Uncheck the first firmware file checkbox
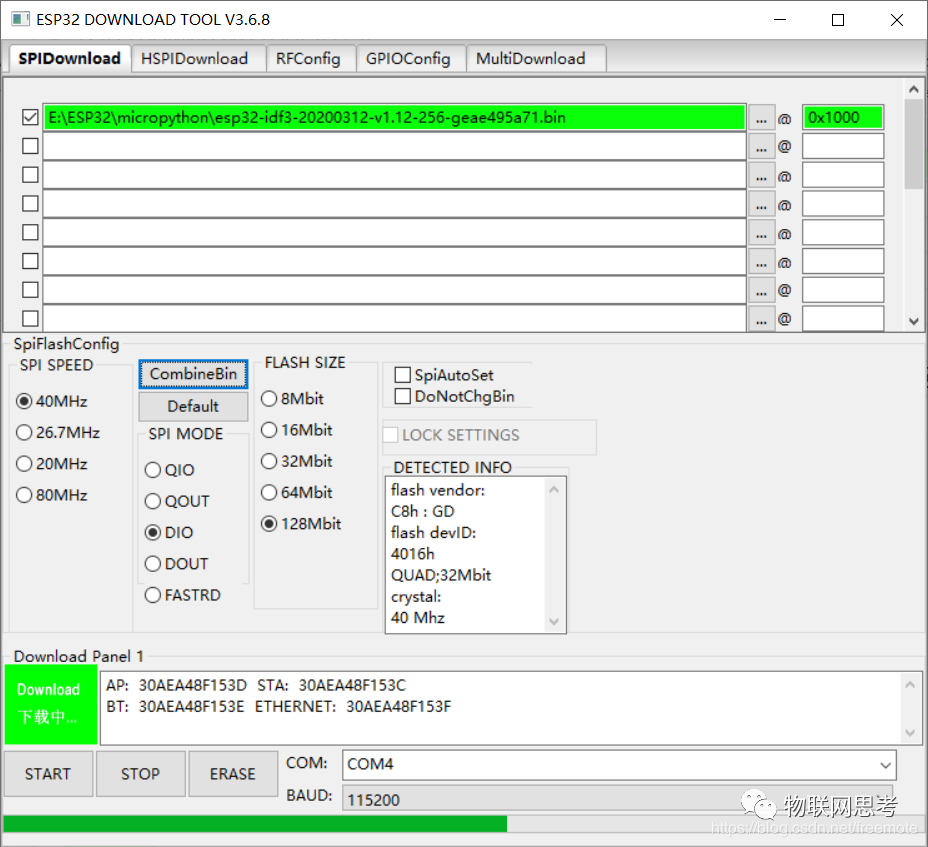Image resolution: width=928 pixels, height=847 pixels. point(30,117)
